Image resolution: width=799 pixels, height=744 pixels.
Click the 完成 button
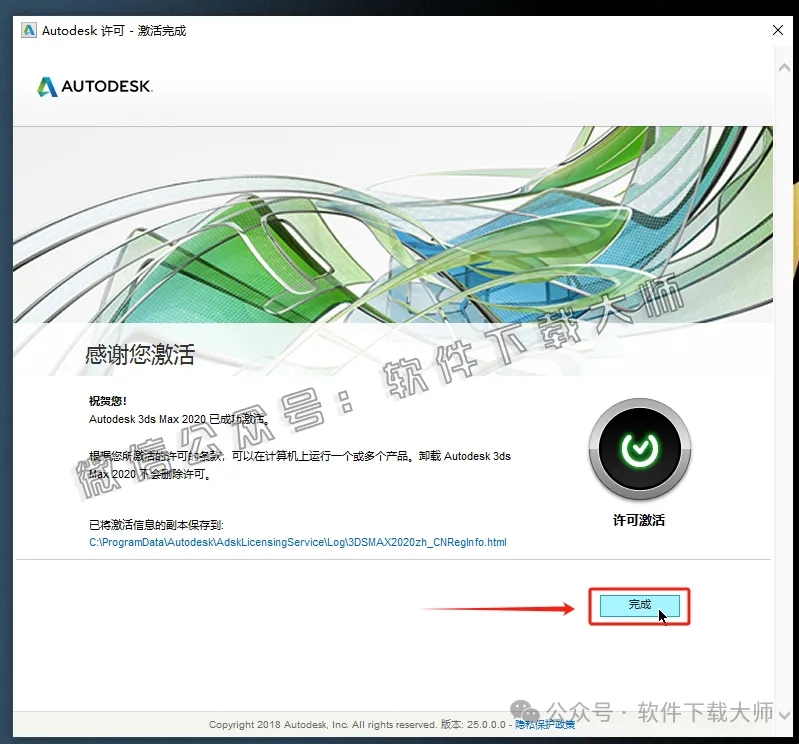point(640,606)
